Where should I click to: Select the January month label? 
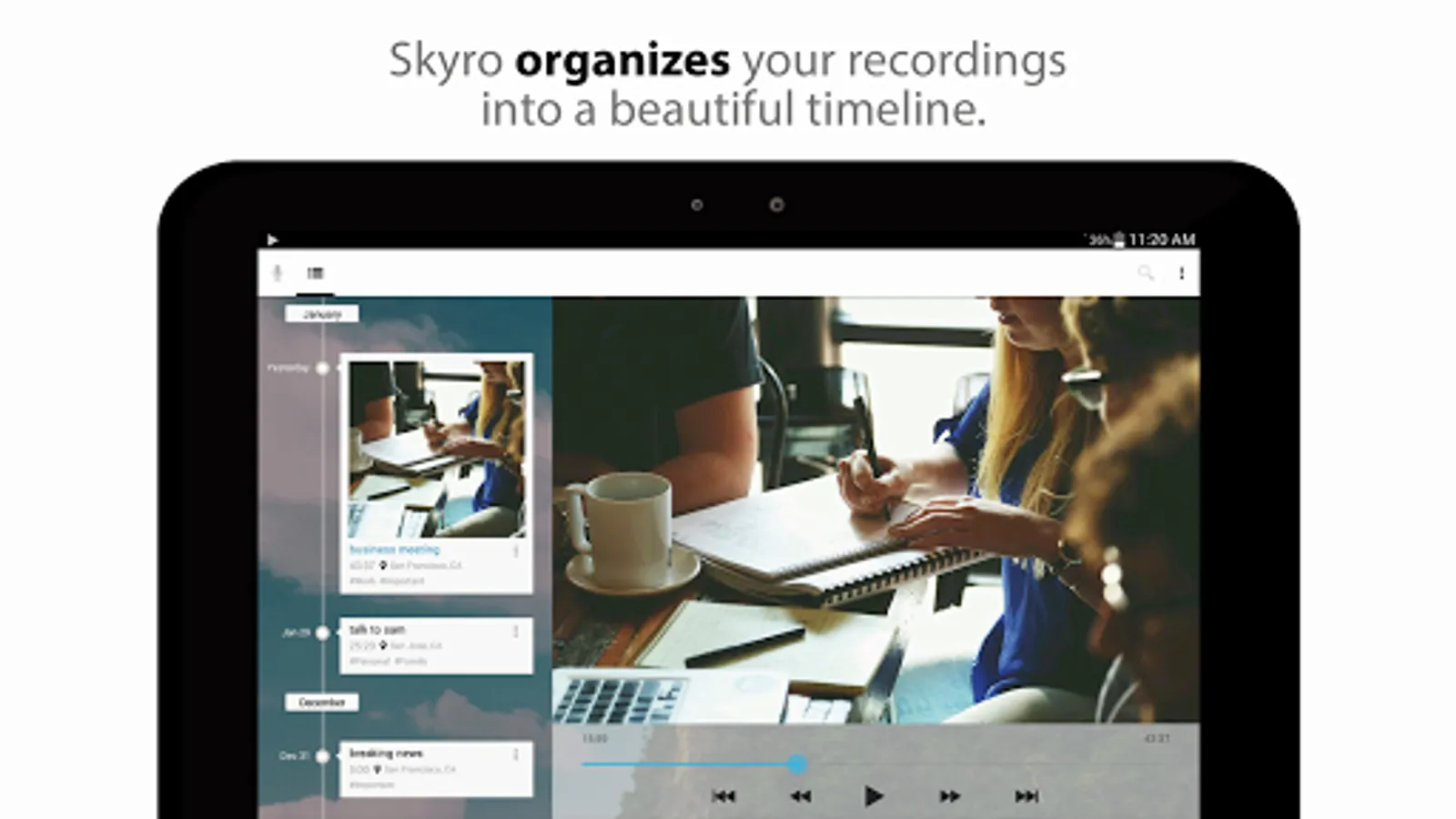click(322, 314)
